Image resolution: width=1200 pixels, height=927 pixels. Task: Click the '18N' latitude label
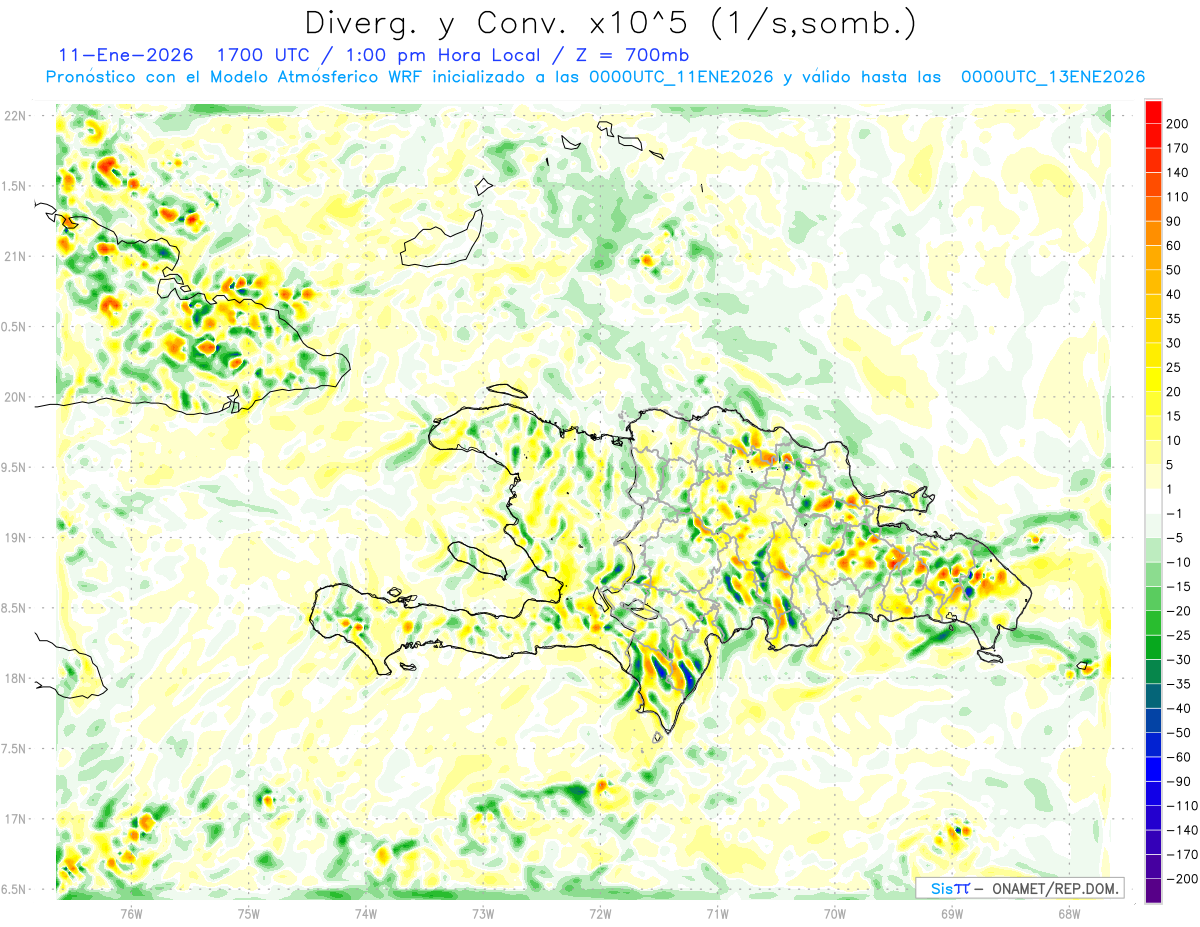click(x=15, y=678)
